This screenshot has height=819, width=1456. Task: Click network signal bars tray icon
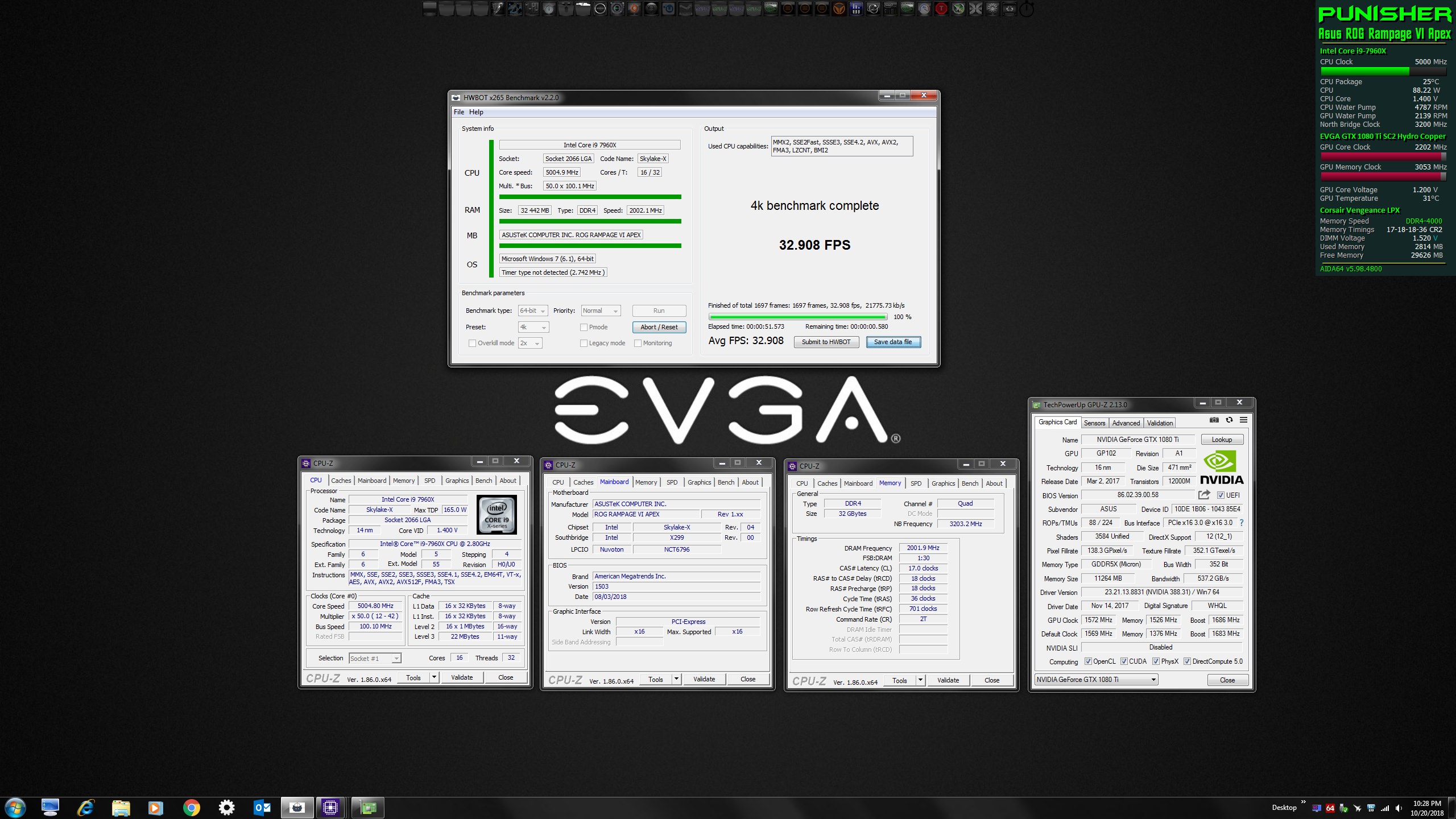[x=1385, y=808]
